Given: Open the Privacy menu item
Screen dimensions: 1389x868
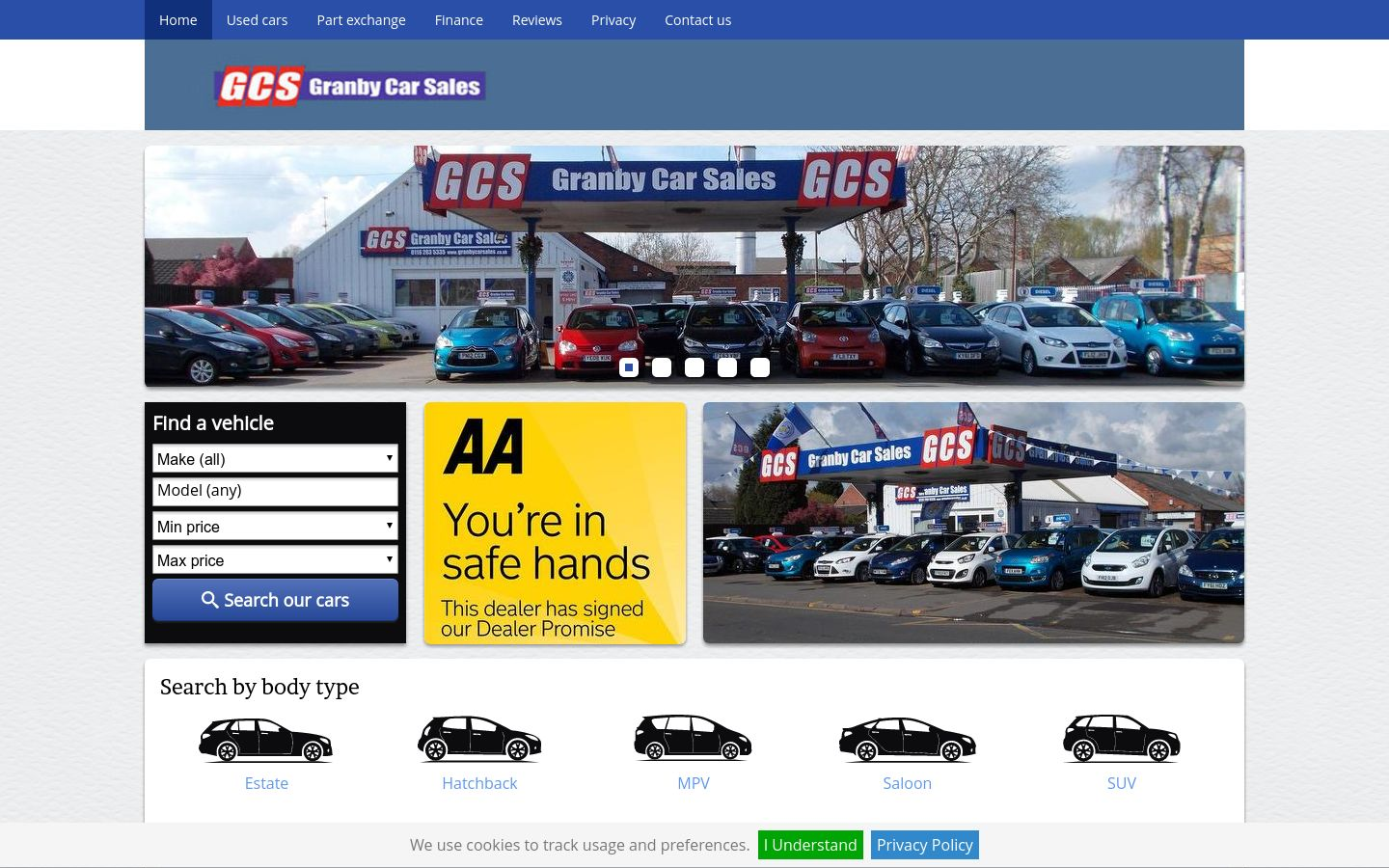Looking at the screenshot, I should tap(613, 19).
